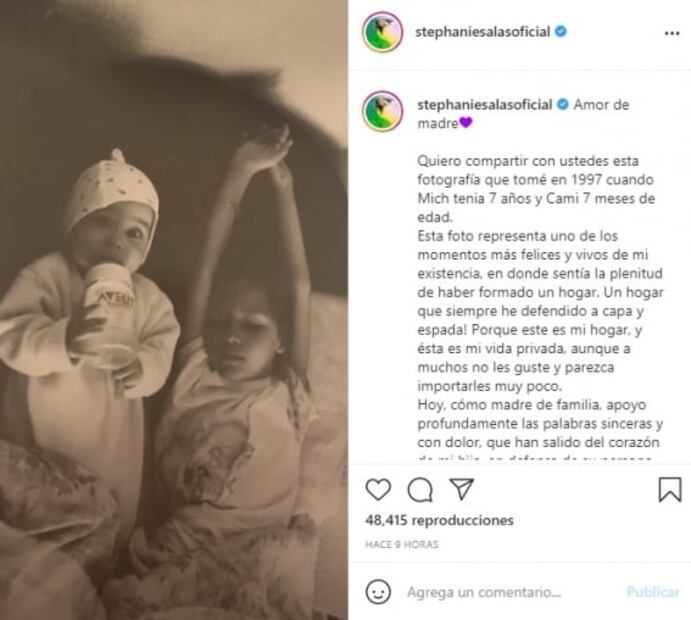
Task: Click the 'HACE 9 HORAS' timestamp
Action: (402, 545)
